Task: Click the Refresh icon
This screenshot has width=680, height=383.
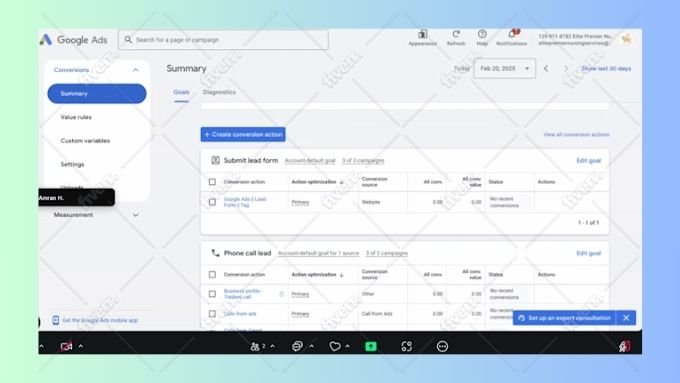Action: pos(456,34)
